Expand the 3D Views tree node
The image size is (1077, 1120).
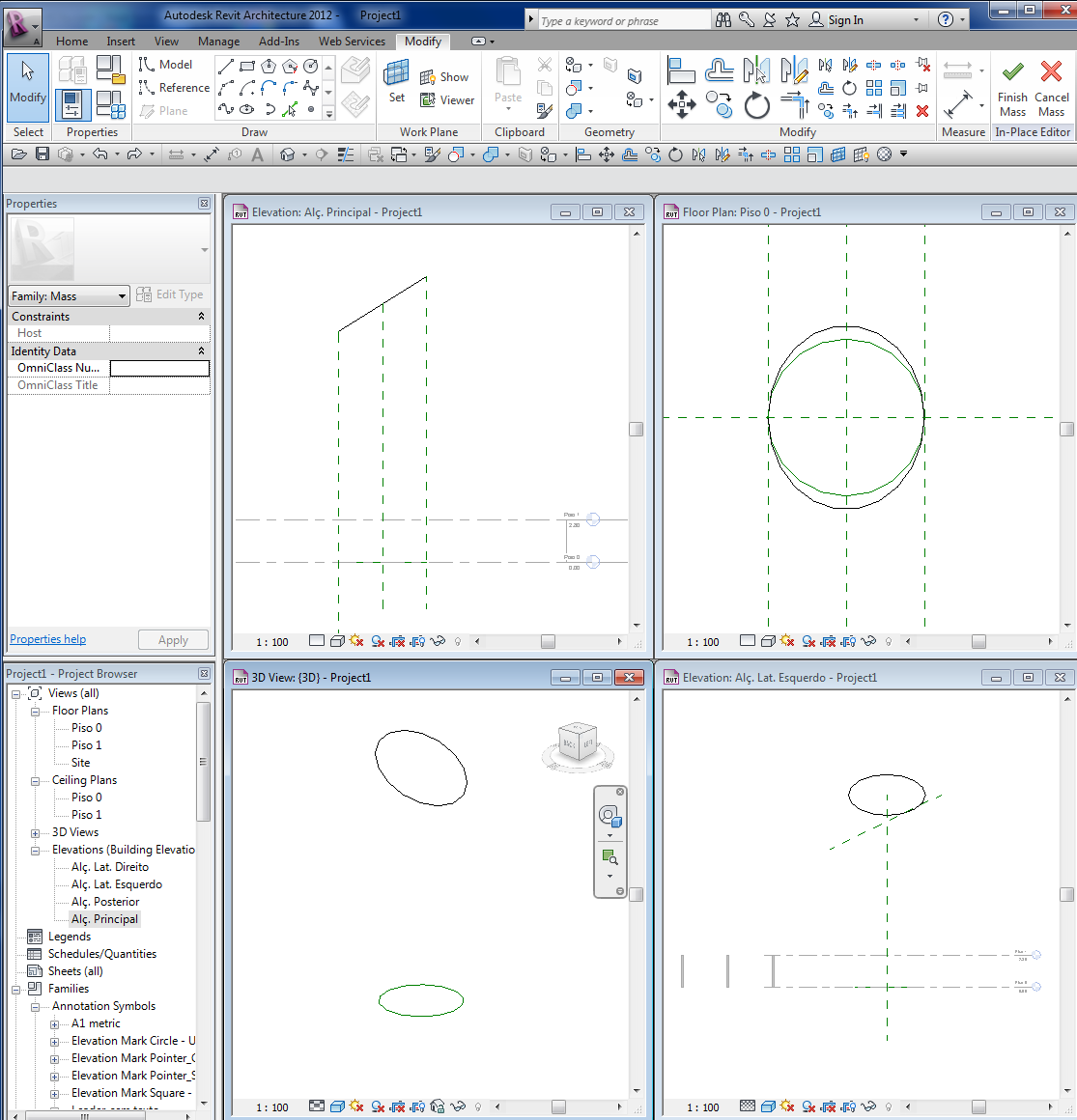coord(35,833)
